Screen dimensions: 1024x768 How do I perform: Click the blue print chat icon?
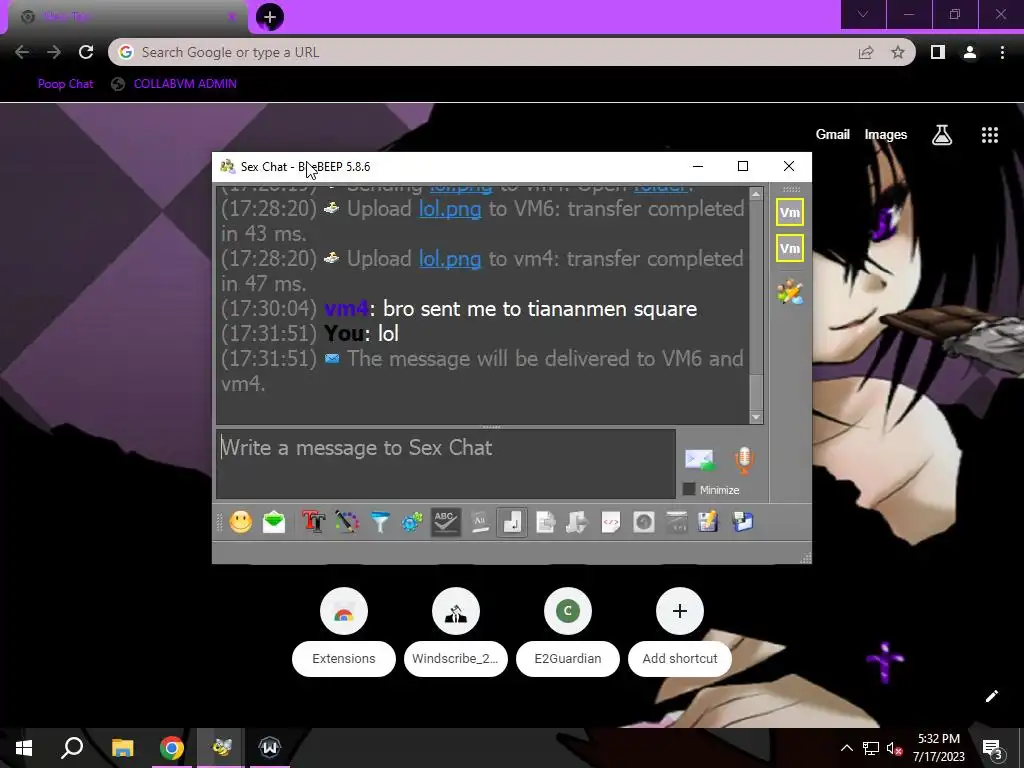click(743, 522)
